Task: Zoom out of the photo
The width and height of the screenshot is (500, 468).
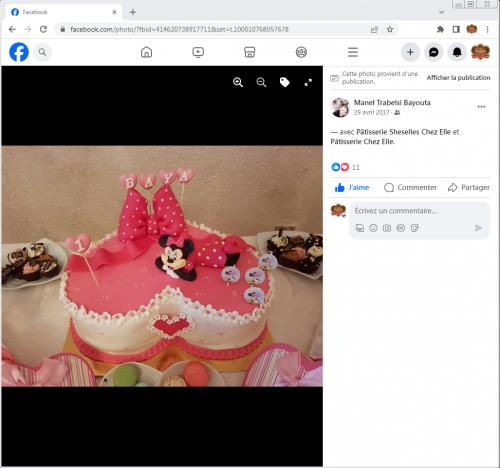Action: point(261,82)
